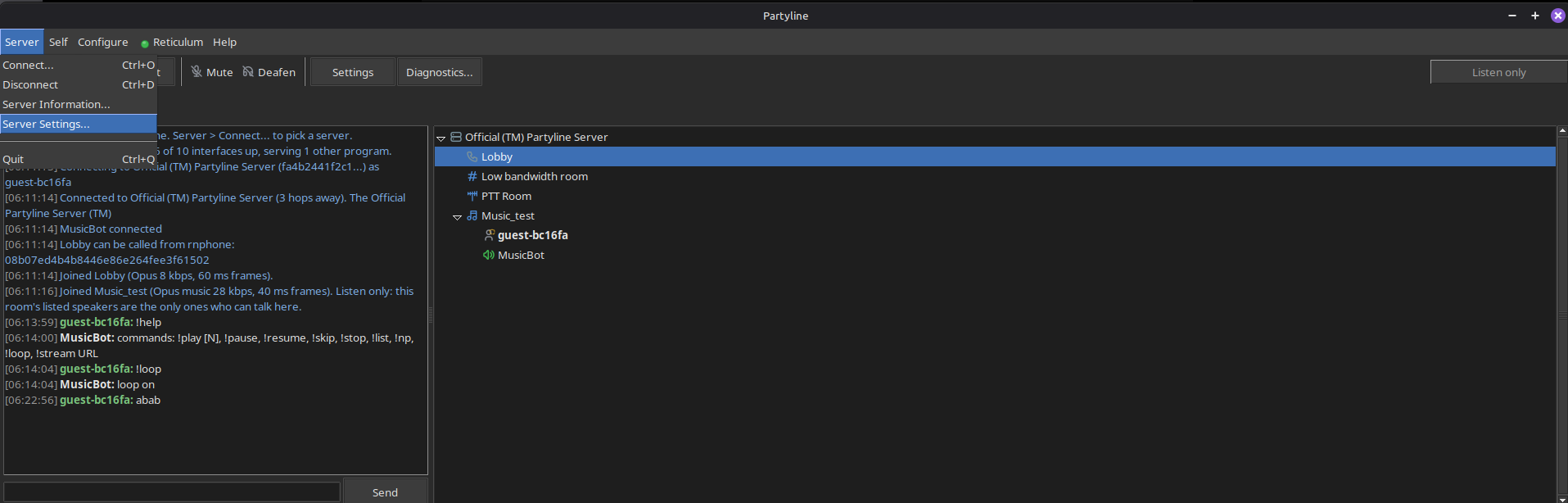
Task: Collapse the Music_test room expander
Action: tap(458, 217)
